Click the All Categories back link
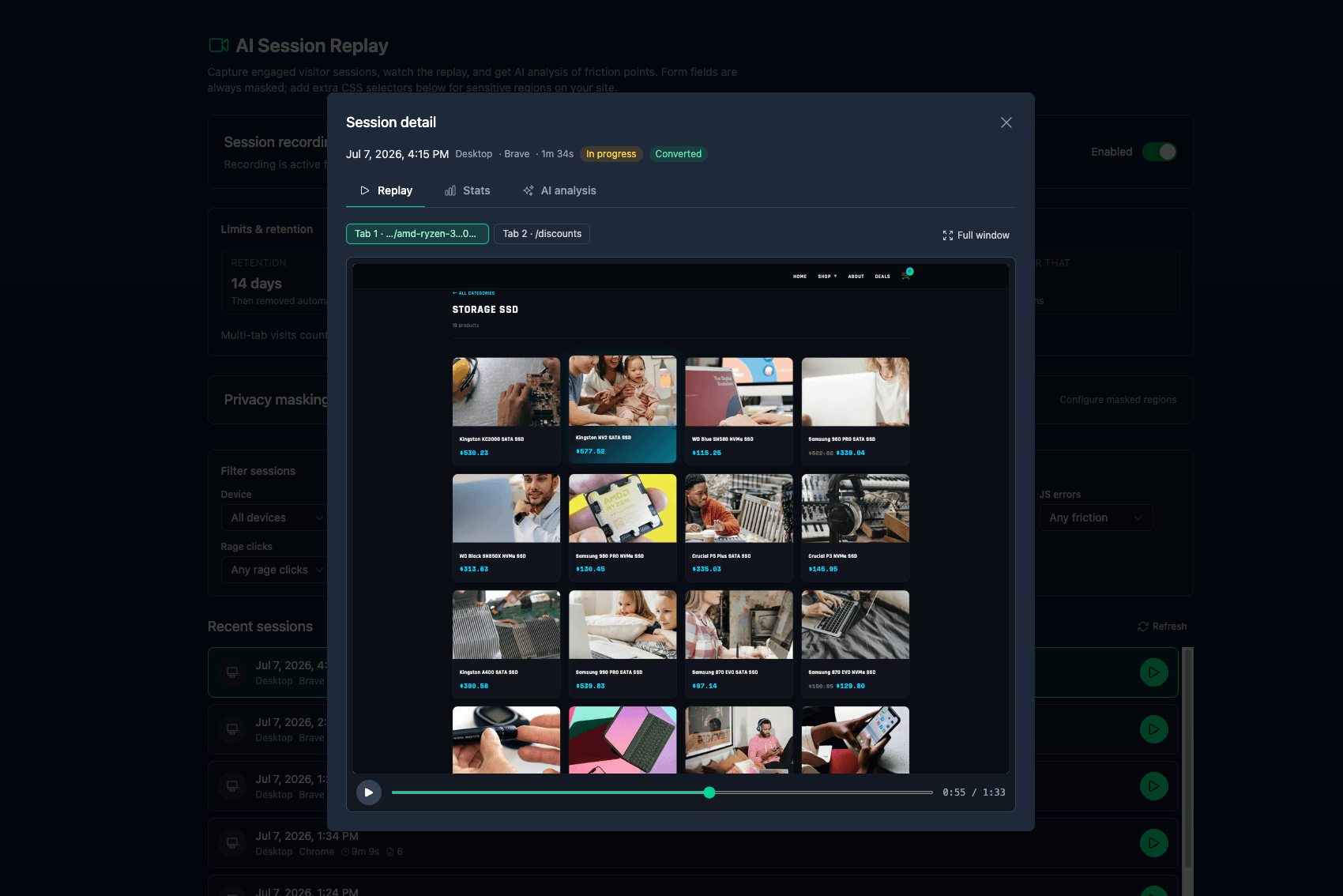 [x=473, y=293]
